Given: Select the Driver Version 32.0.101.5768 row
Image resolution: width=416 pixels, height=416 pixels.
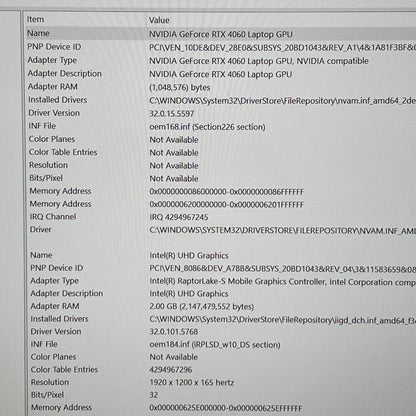Looking at the screenshot, I should click(220, 332).
